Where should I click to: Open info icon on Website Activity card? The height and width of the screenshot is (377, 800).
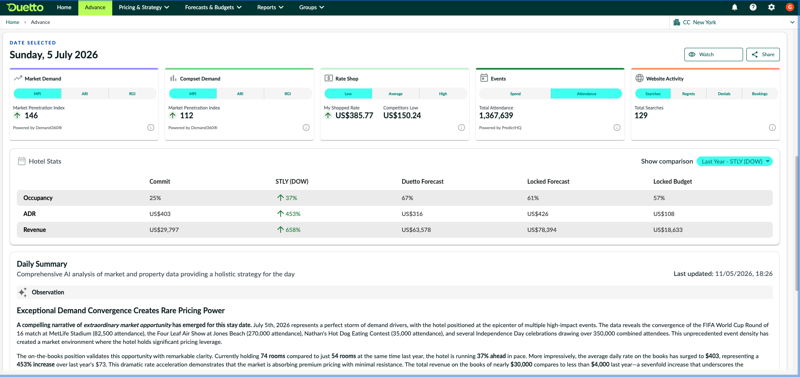[772, 128]
